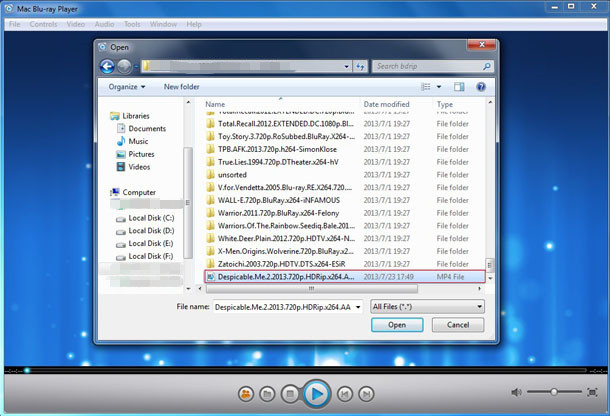Click the Open button in dialog

pyautogui.click(x=397, y=325)
